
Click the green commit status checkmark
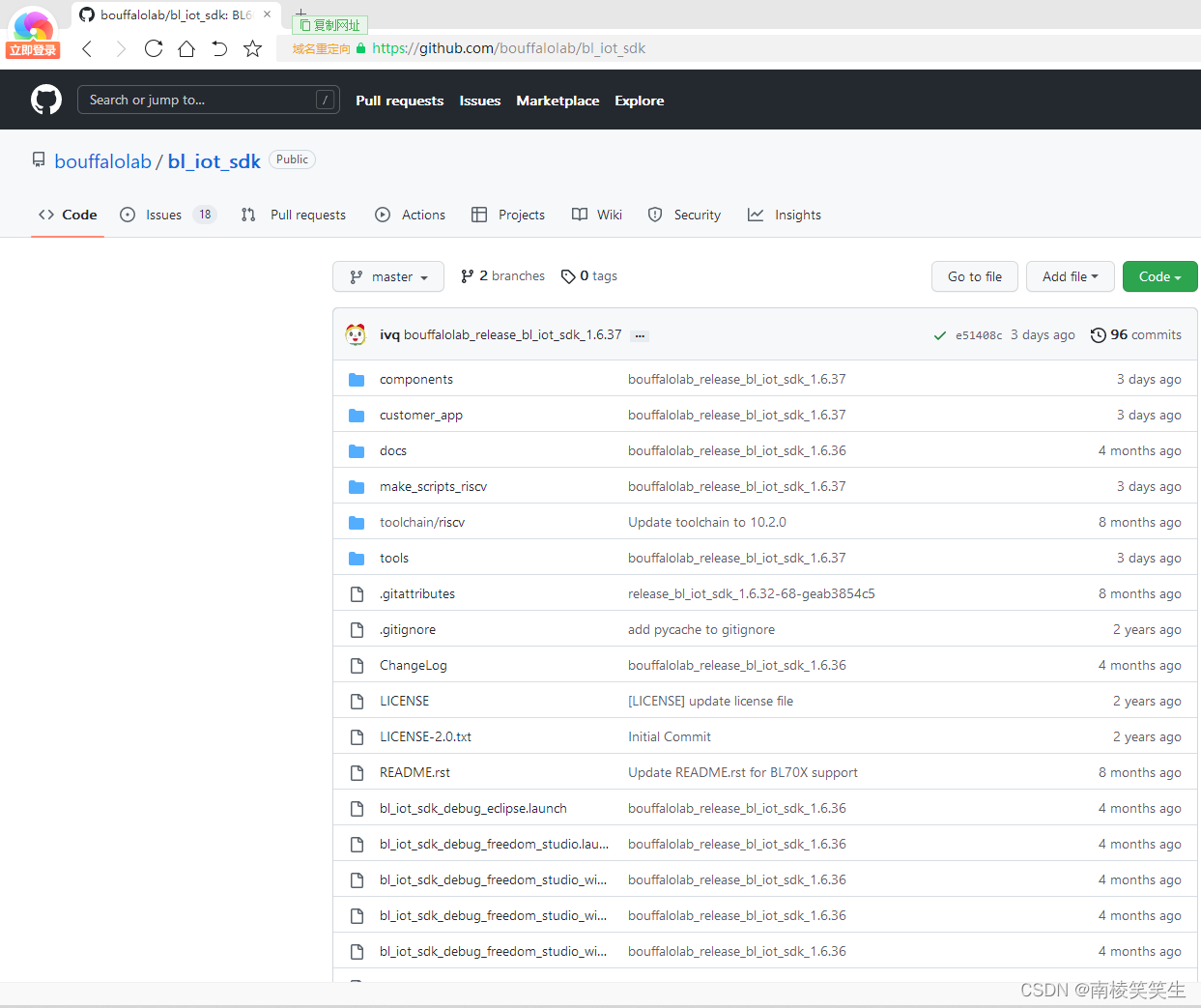point(940,335)
